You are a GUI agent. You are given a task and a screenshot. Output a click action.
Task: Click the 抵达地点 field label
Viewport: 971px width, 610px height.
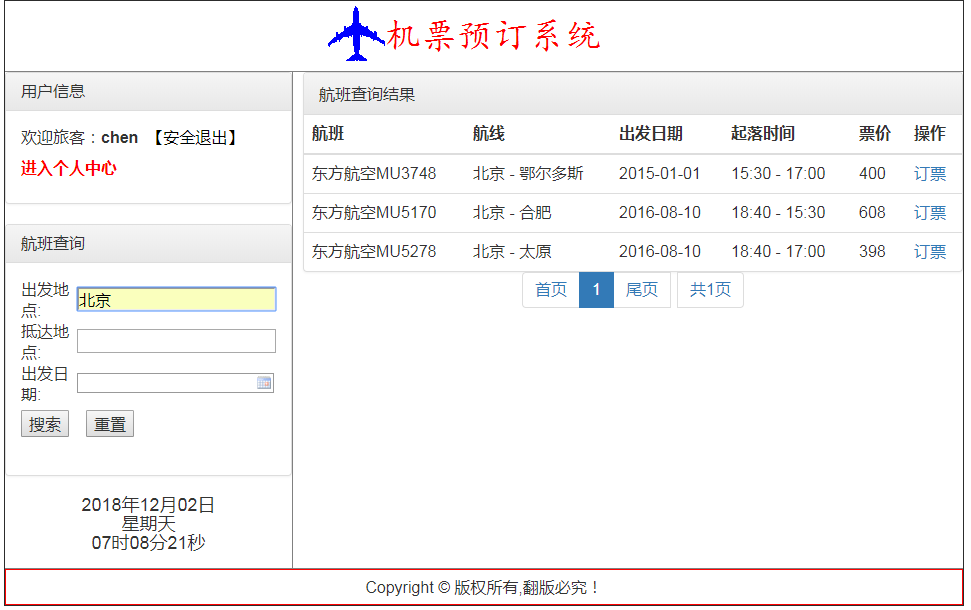[45, 342]
